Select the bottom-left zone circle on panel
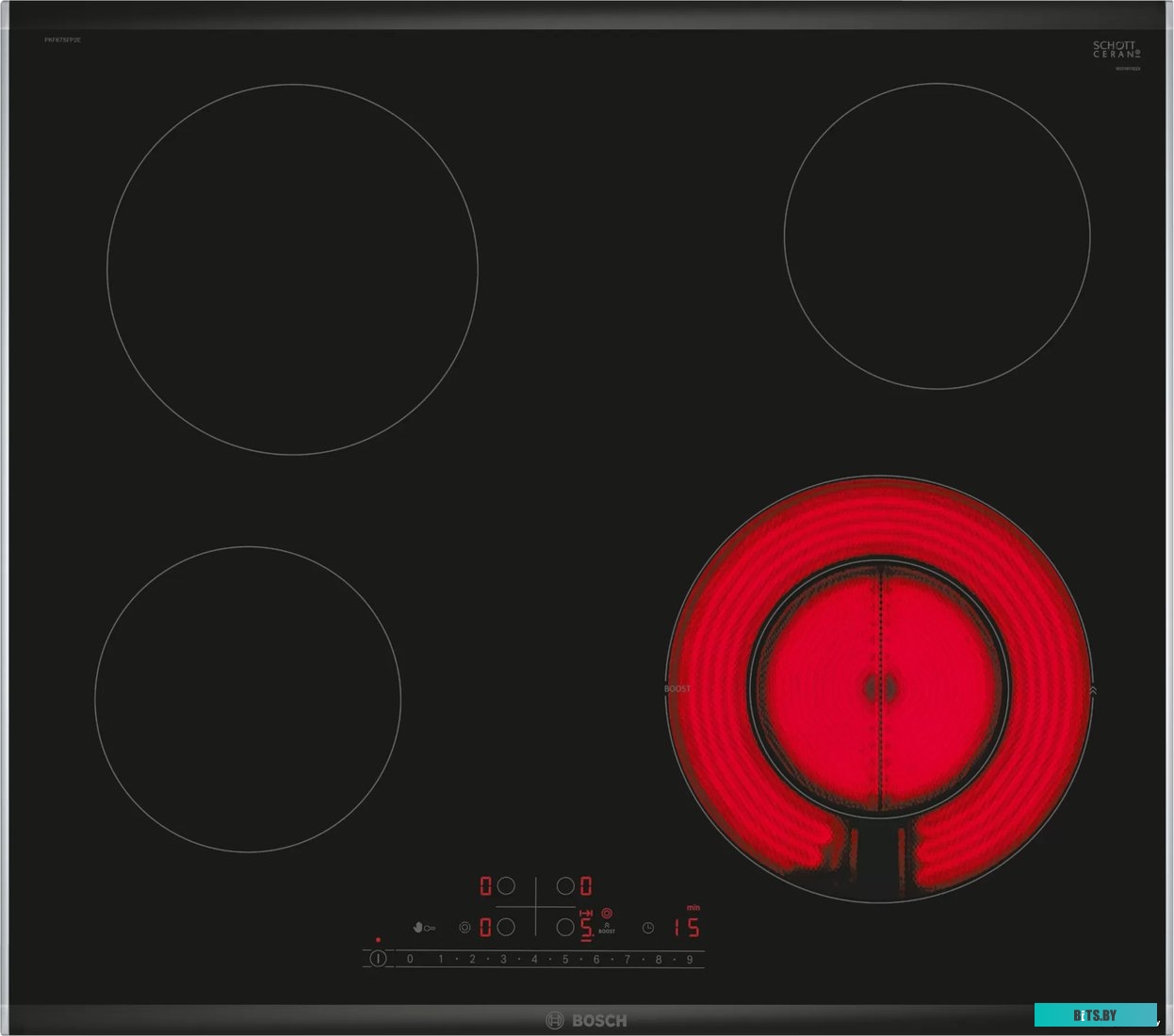The image size is (1174, 1036). click(506, 928)
